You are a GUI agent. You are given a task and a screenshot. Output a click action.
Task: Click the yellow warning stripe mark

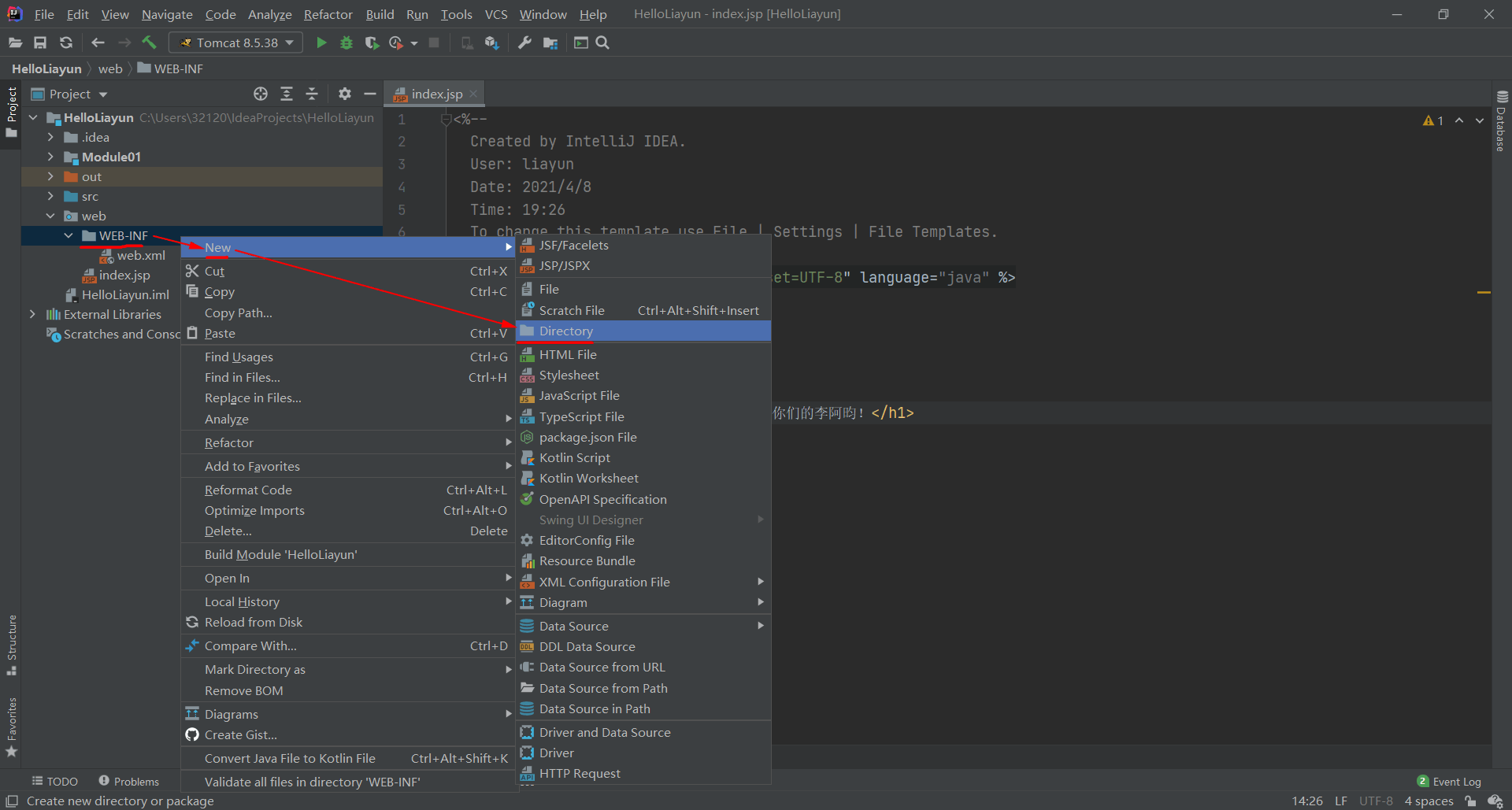tap(1484, 293)
